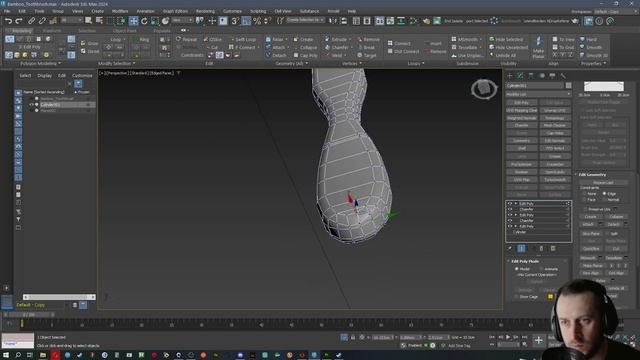This screenshot has height=360, width=640.
Task: Enable Show Cage checkbox
Action: 517,296
